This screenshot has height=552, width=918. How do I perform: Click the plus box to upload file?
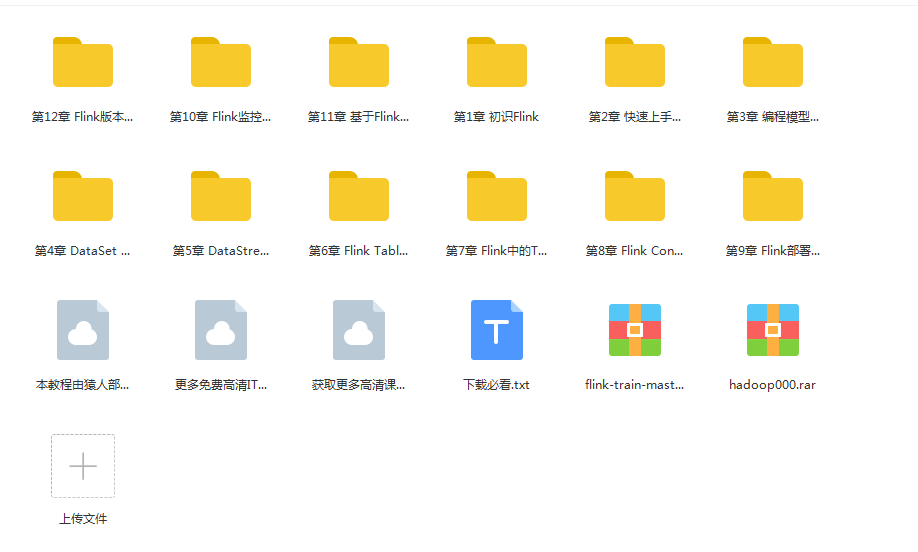[x=83, y=466]
